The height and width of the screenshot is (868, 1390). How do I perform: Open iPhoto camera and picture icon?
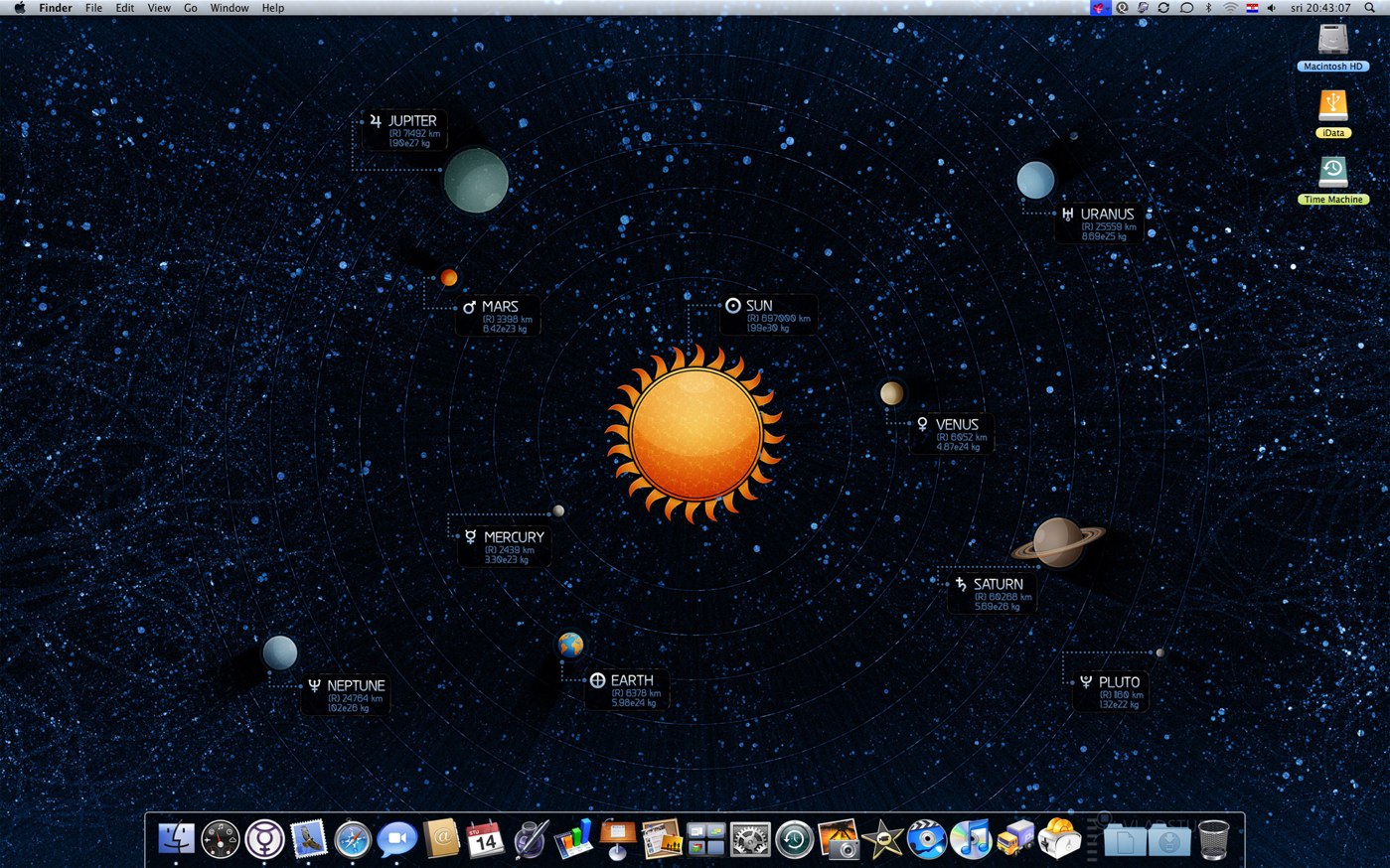point(838,839)
